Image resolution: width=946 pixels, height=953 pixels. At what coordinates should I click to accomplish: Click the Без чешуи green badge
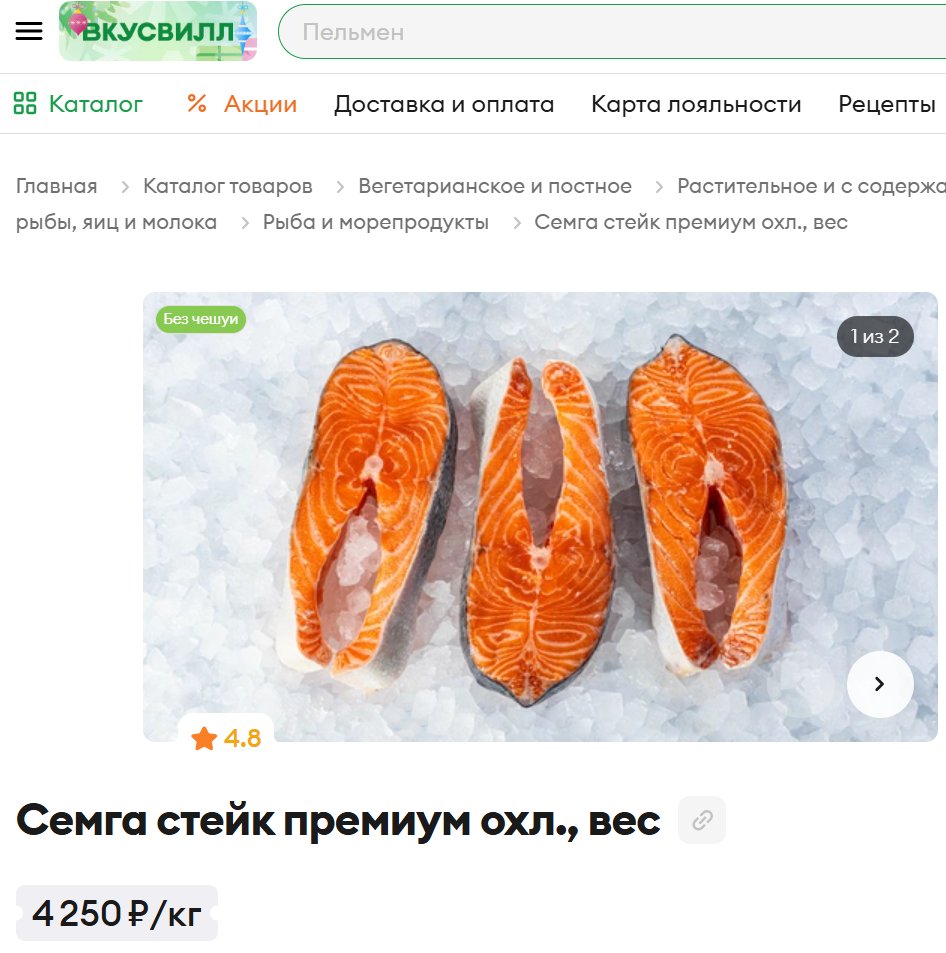(201, 319)
